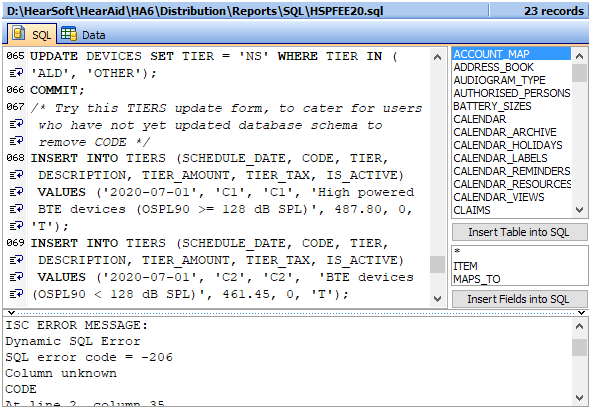Click Insert Table into SQL button

519,232
